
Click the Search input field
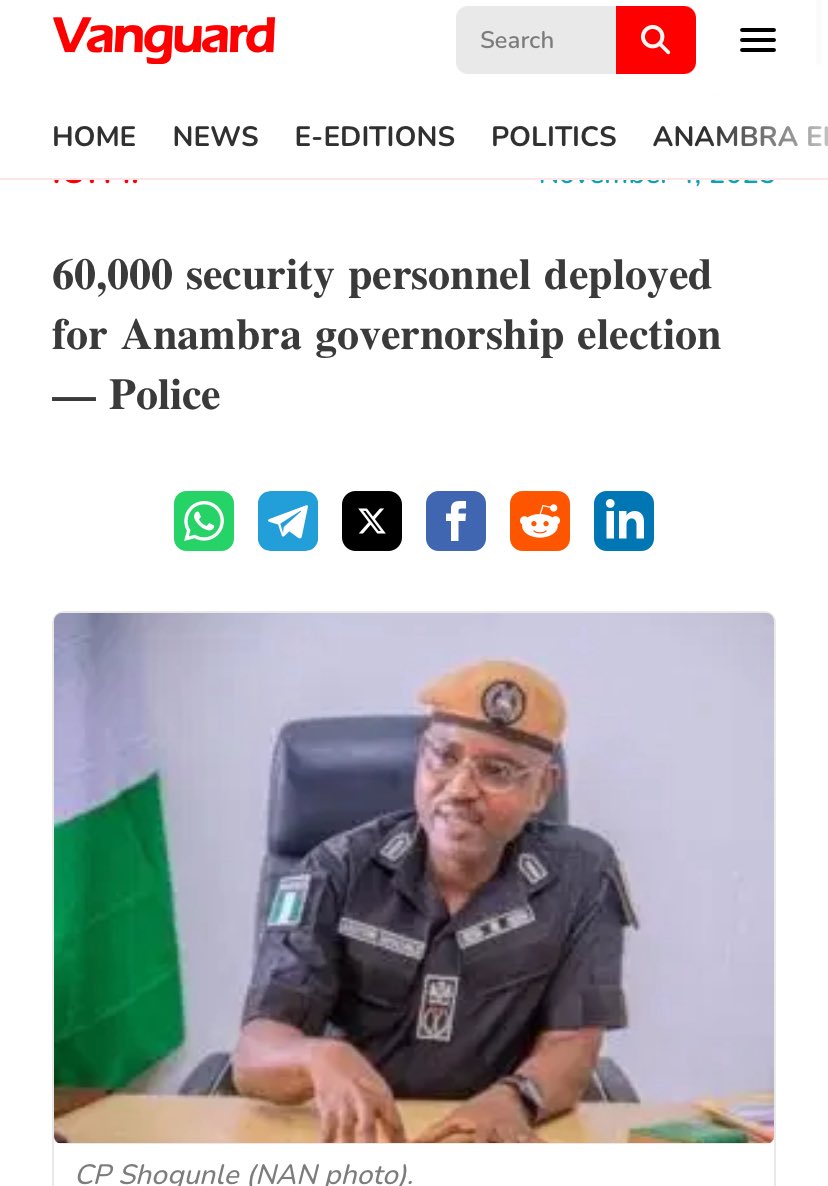coord(536,40)
